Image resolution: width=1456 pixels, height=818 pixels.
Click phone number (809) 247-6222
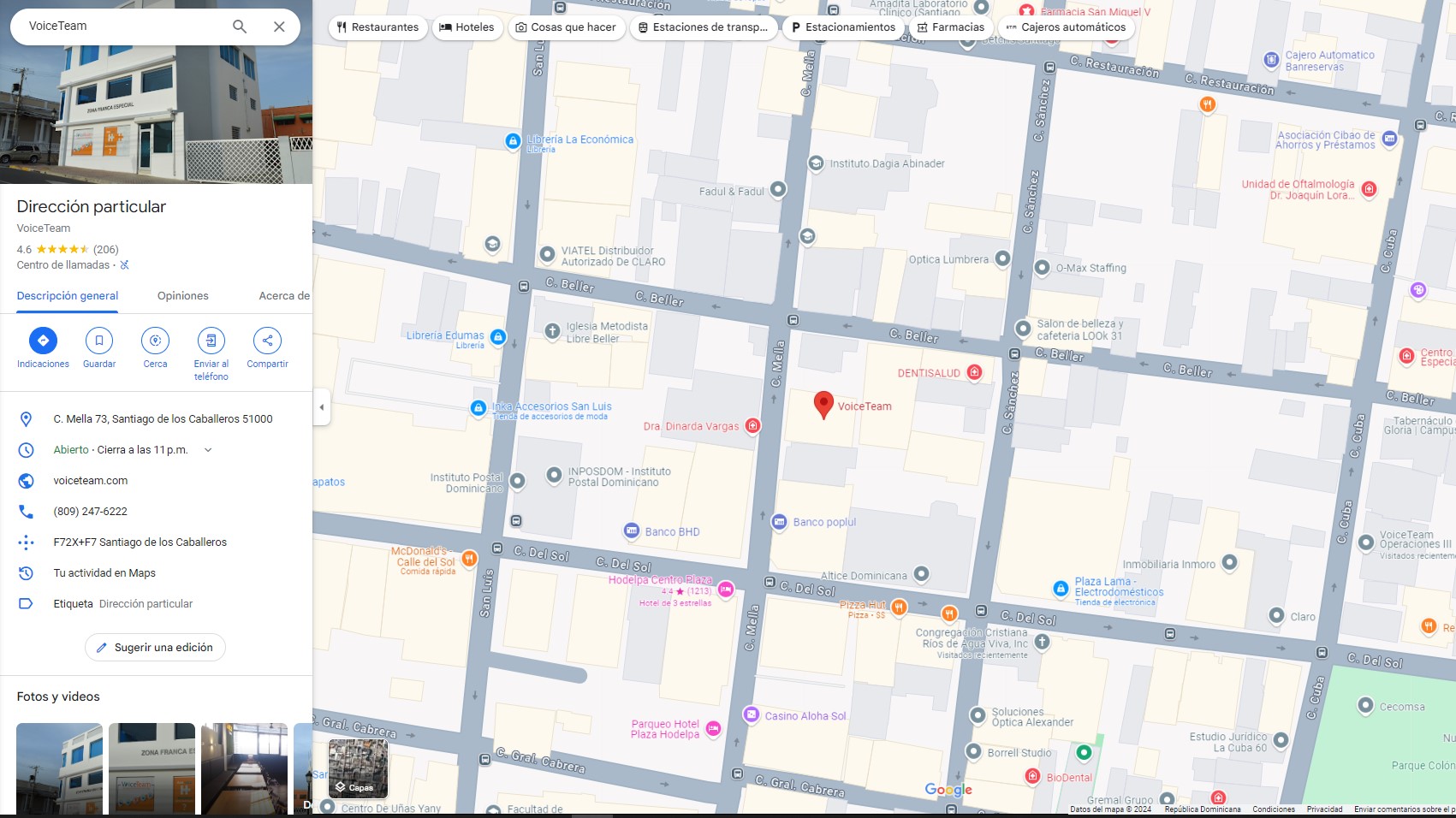[90, 512]
